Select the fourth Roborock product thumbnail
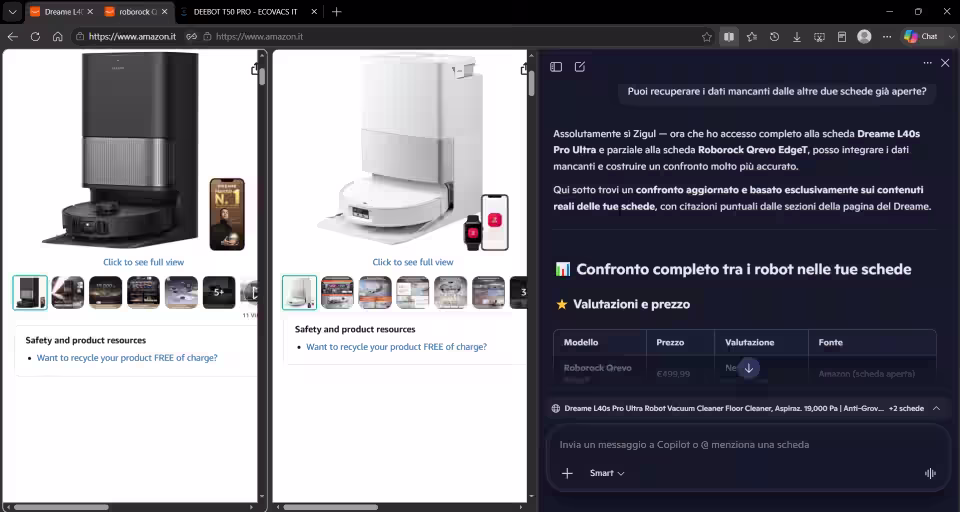960x512 pixels. tap(413, 293)
